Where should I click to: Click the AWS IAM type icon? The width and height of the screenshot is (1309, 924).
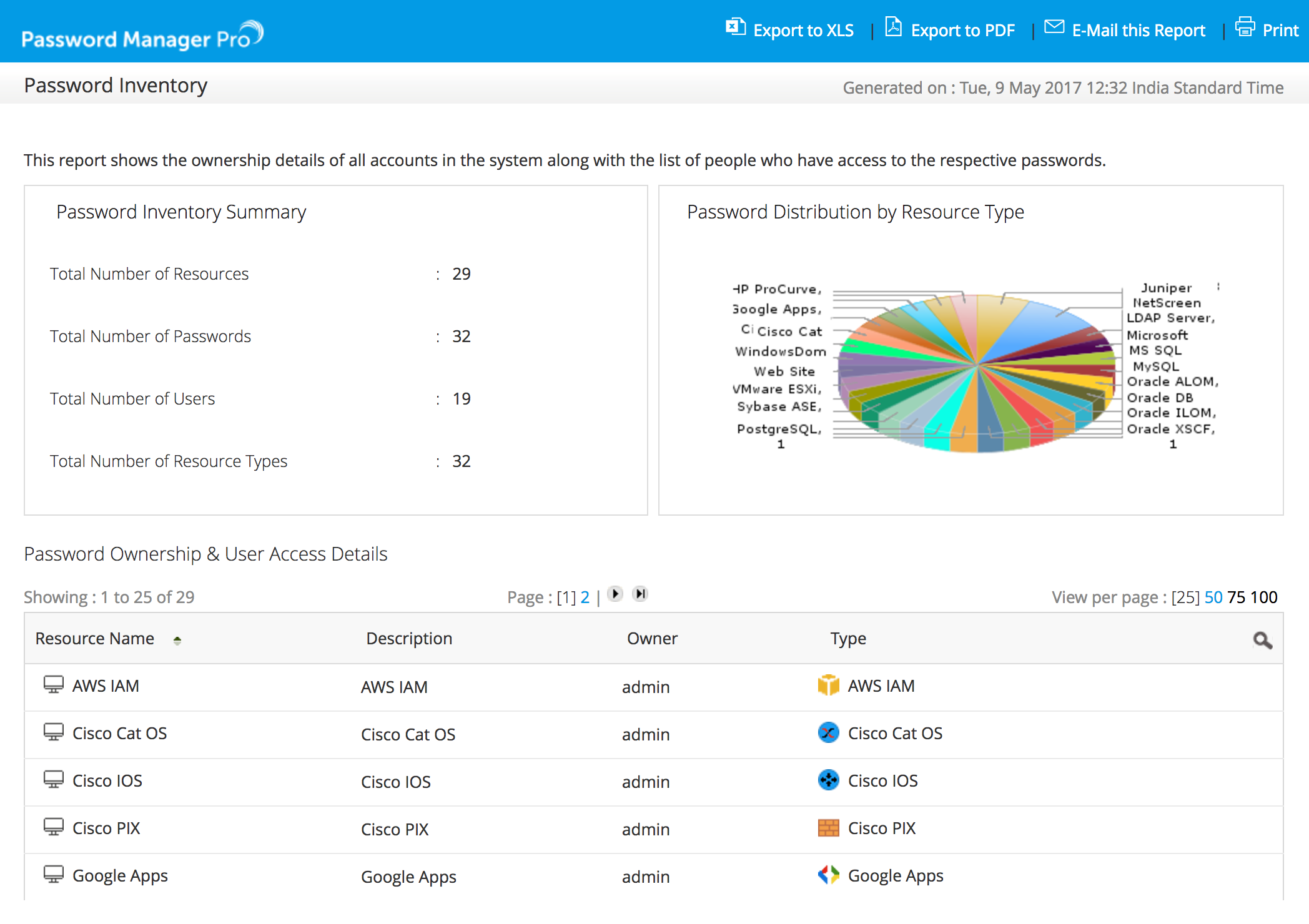click(828, 686)
